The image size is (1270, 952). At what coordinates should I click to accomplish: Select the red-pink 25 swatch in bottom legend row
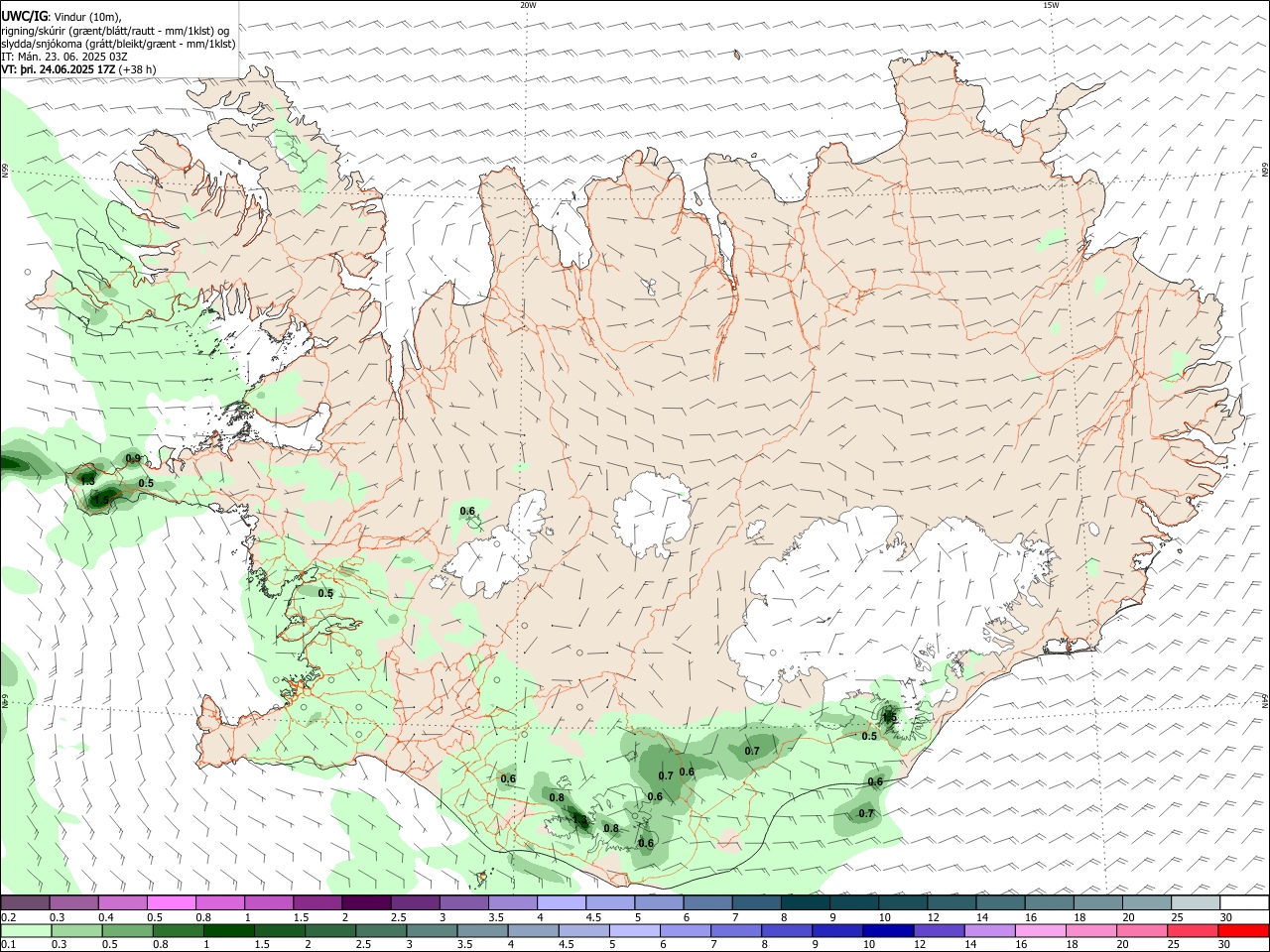[x=1191, y=930]
